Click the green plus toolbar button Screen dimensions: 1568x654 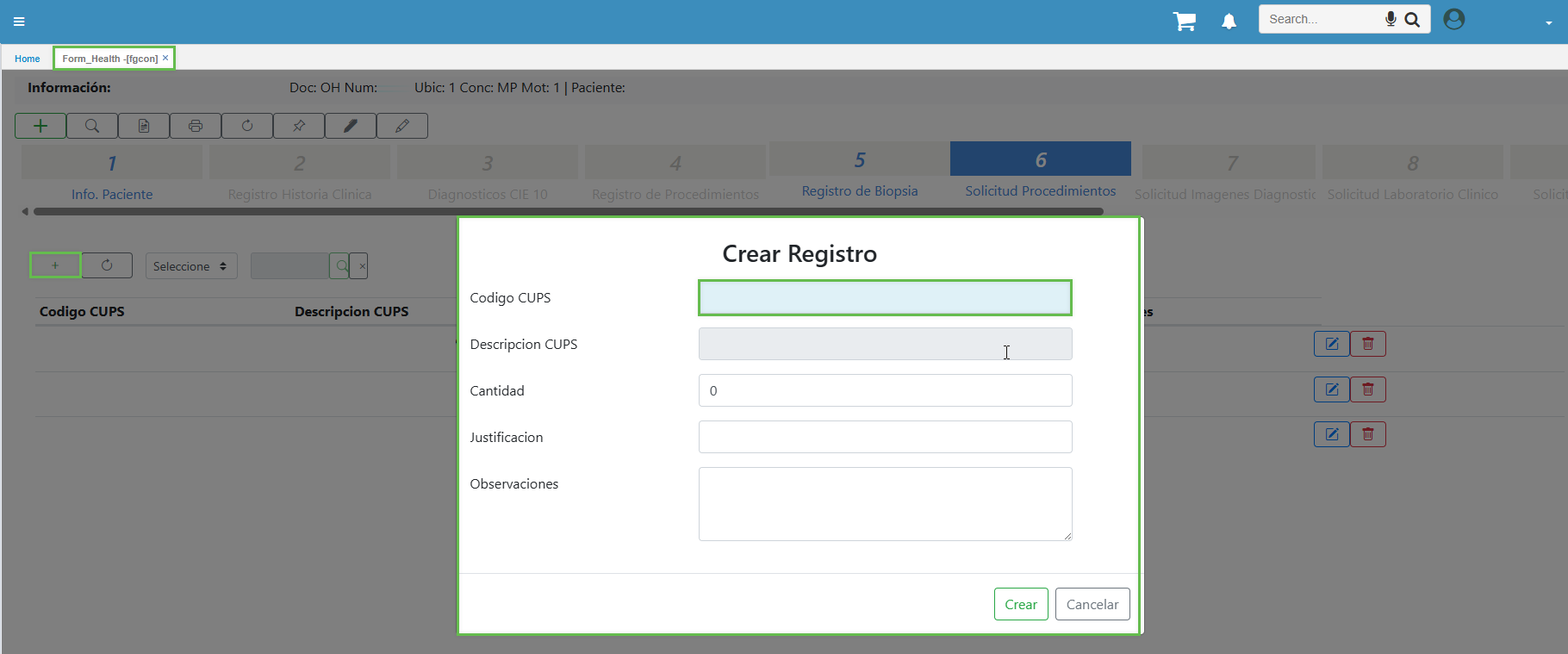coord(40,126)
